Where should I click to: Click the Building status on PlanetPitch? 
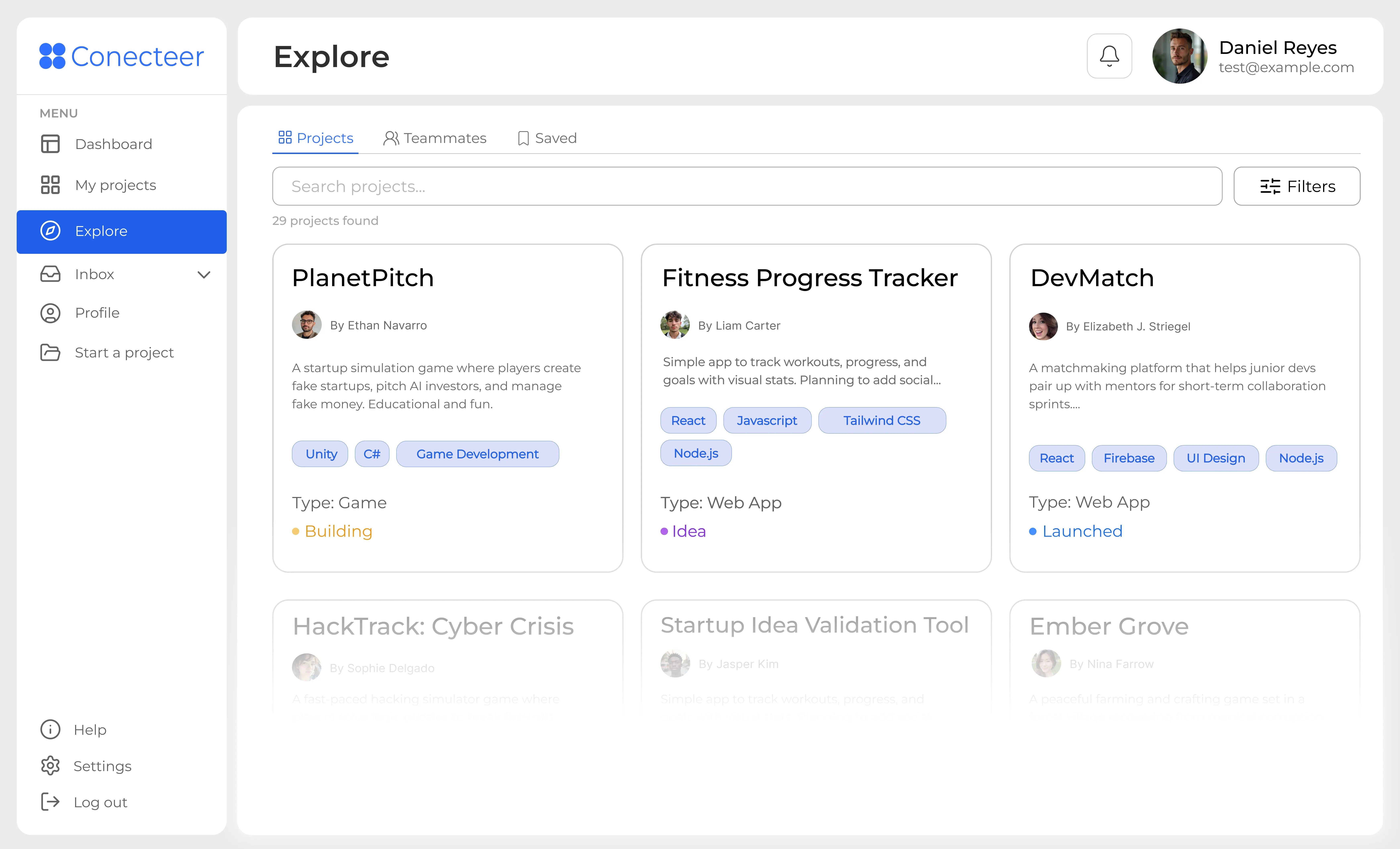pos(332,531)
